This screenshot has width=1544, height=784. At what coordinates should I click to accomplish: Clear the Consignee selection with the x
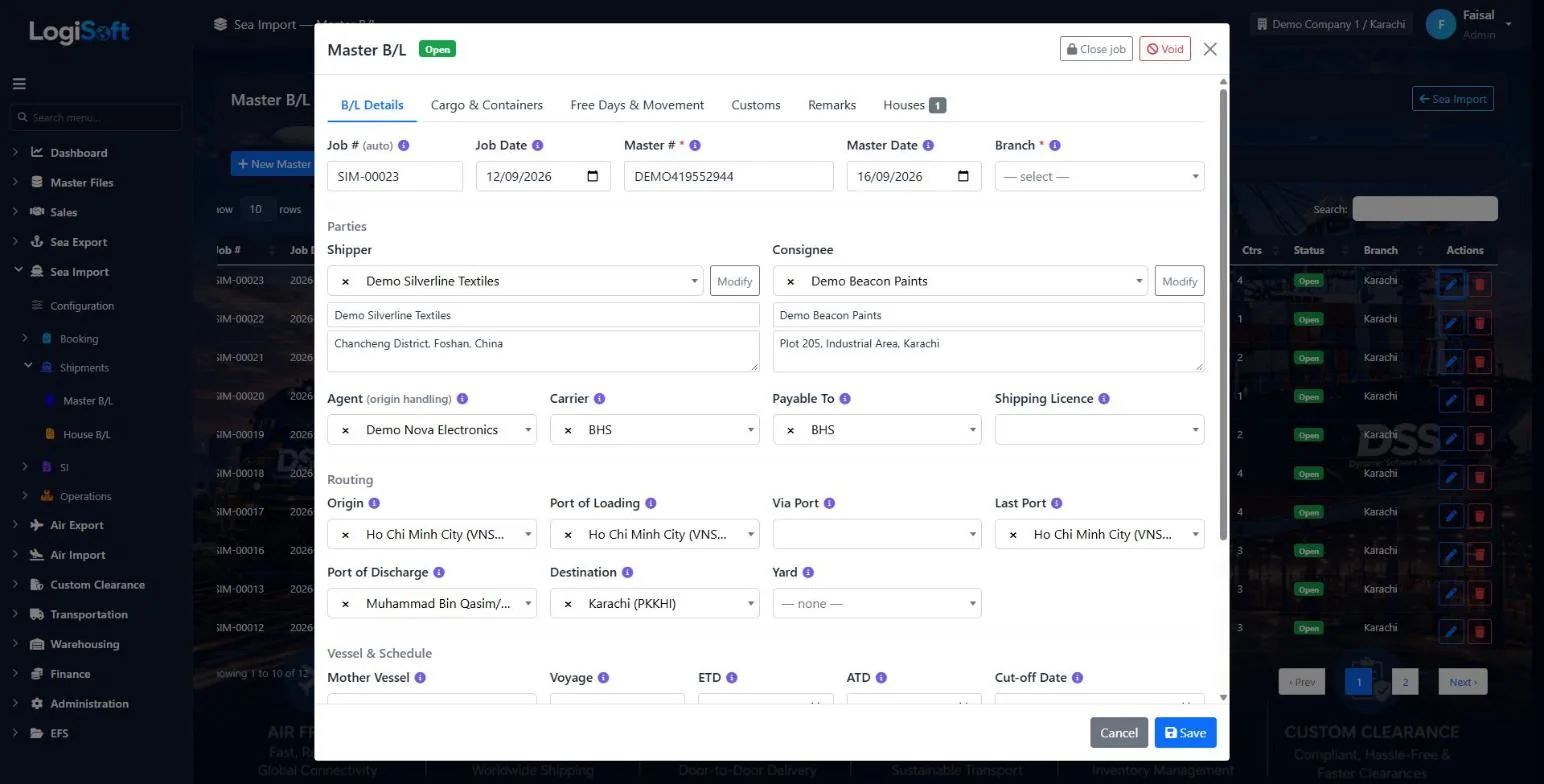click(x=791, y=282)
